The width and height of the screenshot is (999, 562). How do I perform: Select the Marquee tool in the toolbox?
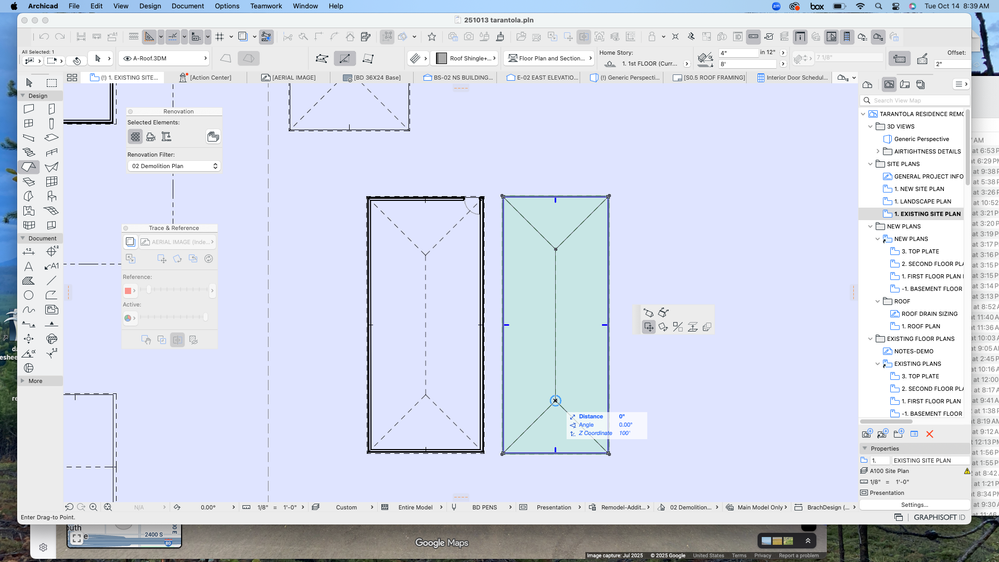point(51,82)
